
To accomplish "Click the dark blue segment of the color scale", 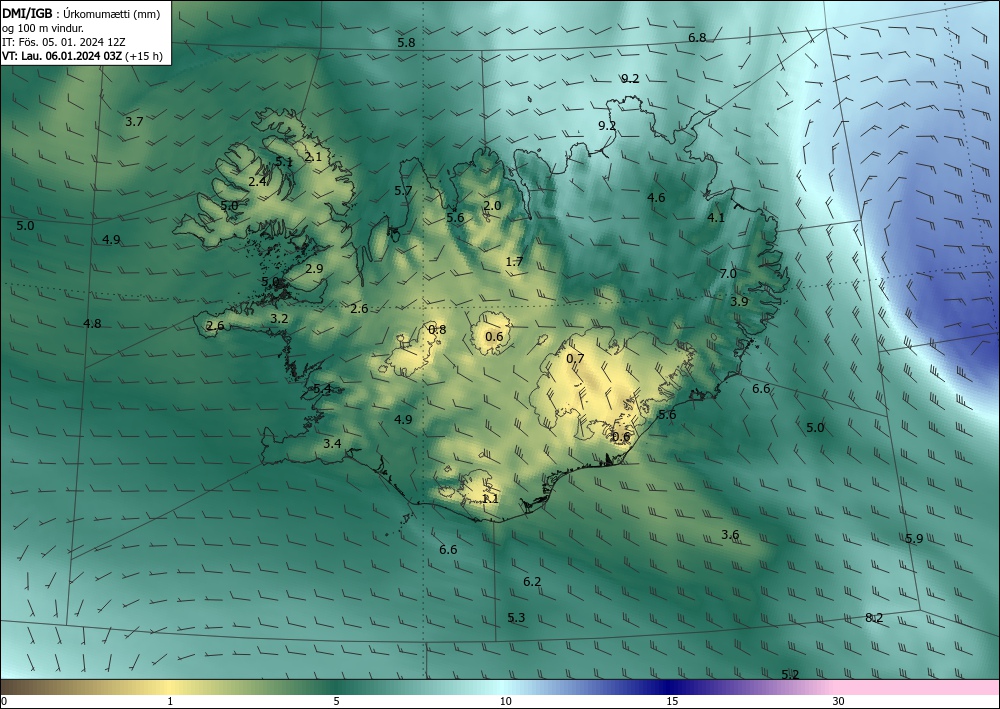I will 670,687.
